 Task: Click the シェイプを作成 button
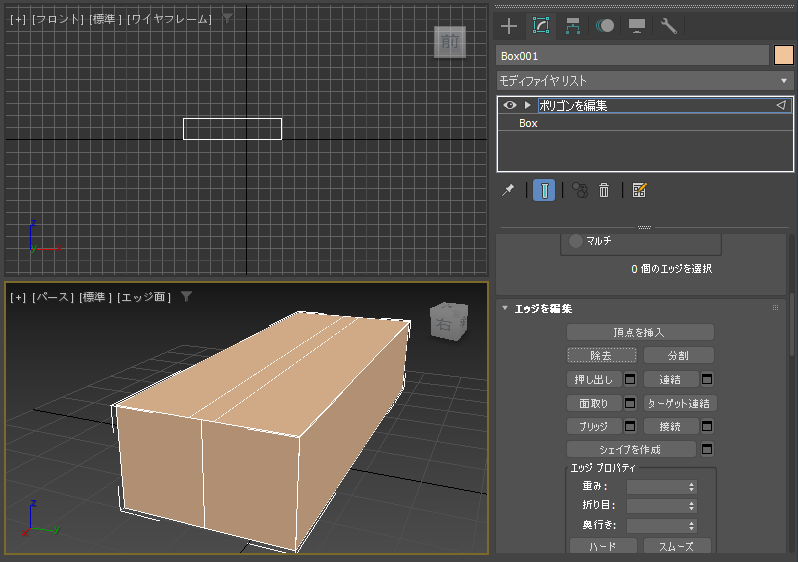631,449
